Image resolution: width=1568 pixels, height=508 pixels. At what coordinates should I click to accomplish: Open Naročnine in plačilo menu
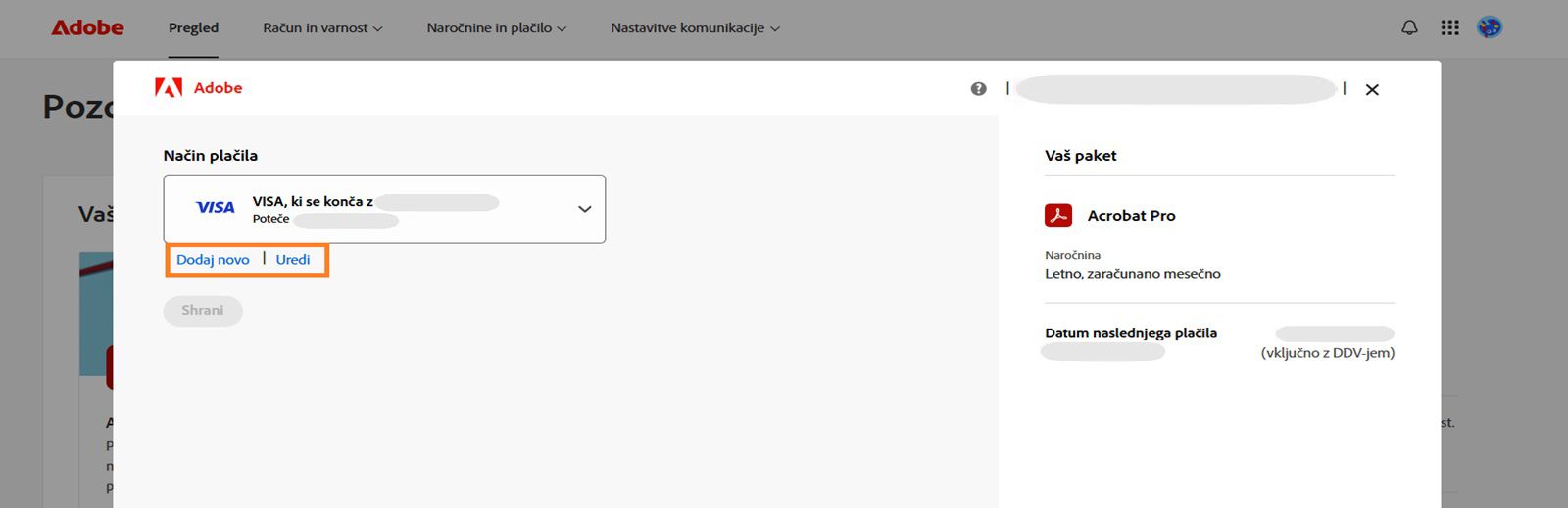pyautogui.click(x=497, y=27)
